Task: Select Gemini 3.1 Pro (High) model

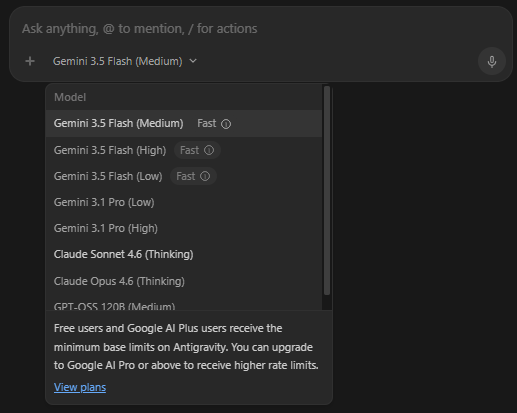Action: (x=184, y=228)
